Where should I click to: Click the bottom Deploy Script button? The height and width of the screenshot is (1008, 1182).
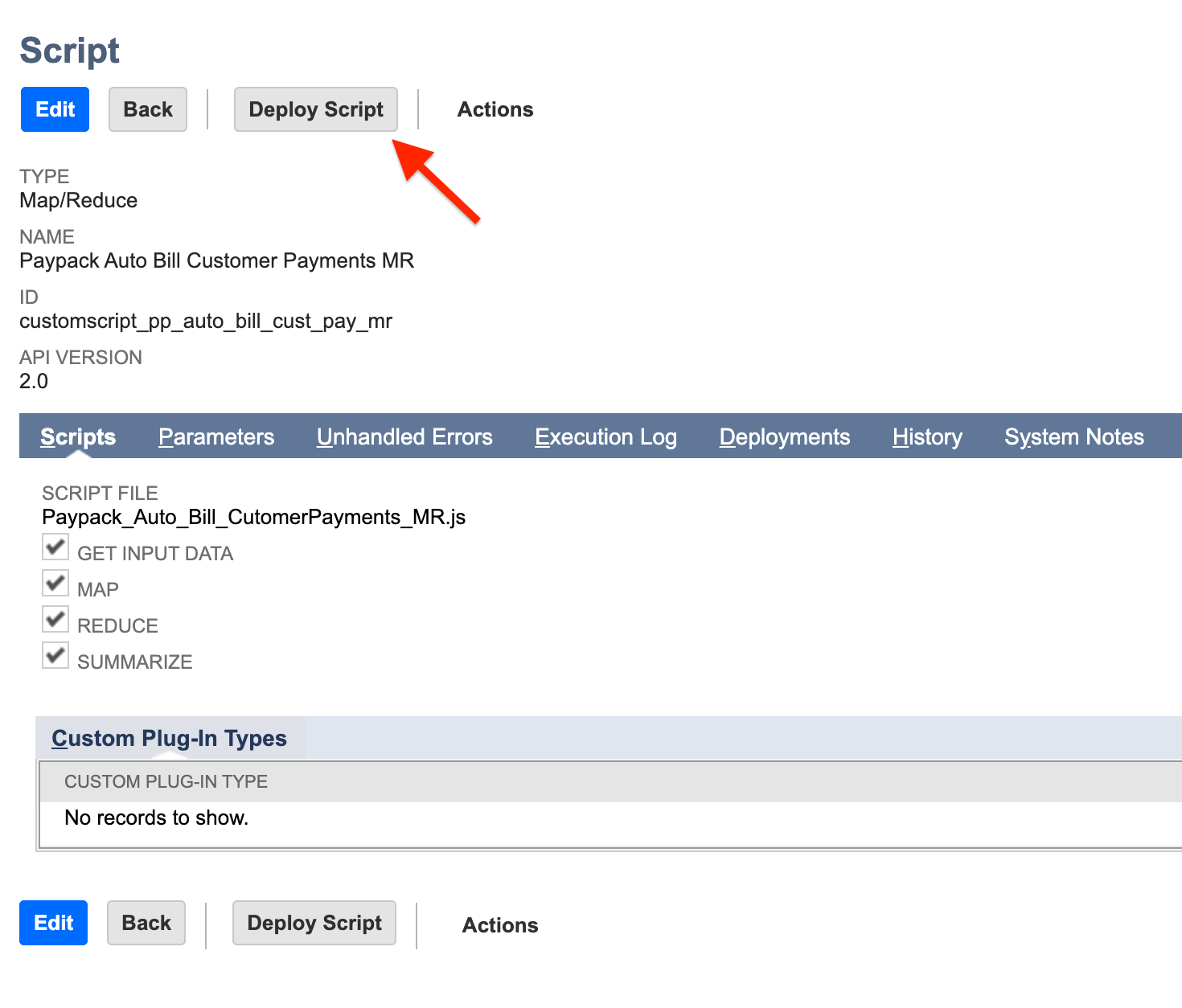314,923
